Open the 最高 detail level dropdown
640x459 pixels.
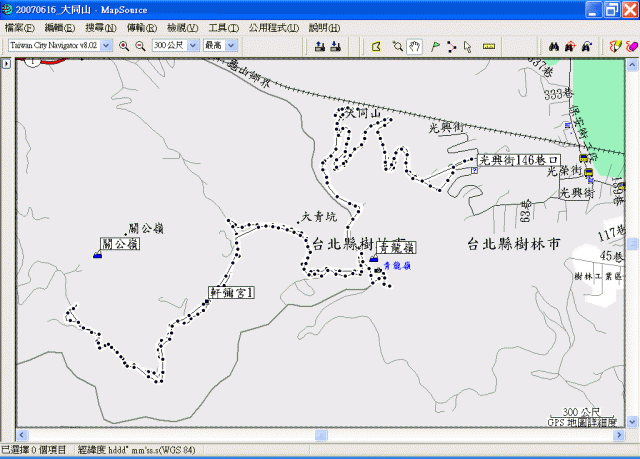[x=231, y=45]
